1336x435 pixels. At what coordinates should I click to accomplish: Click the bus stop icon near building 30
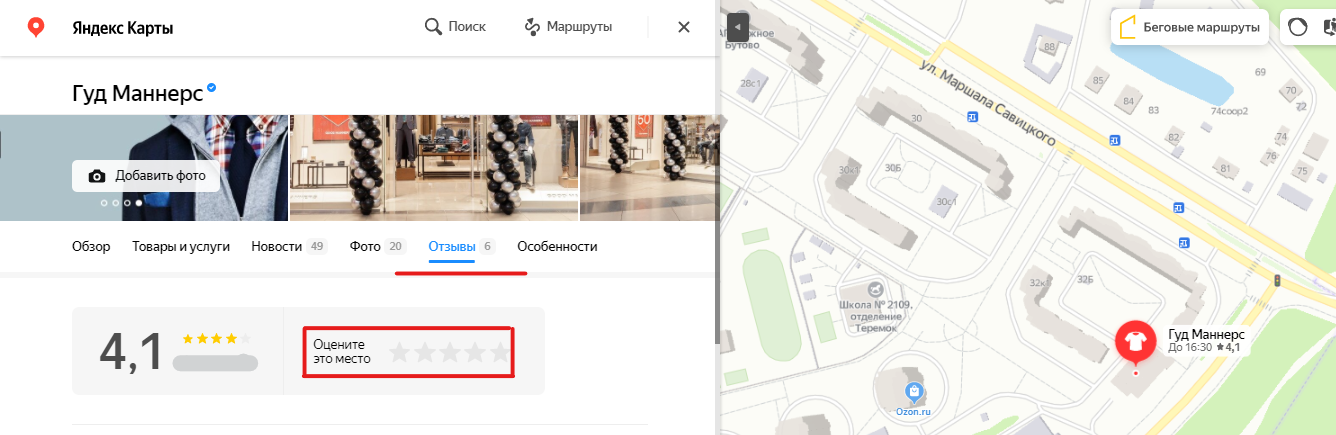972,117
